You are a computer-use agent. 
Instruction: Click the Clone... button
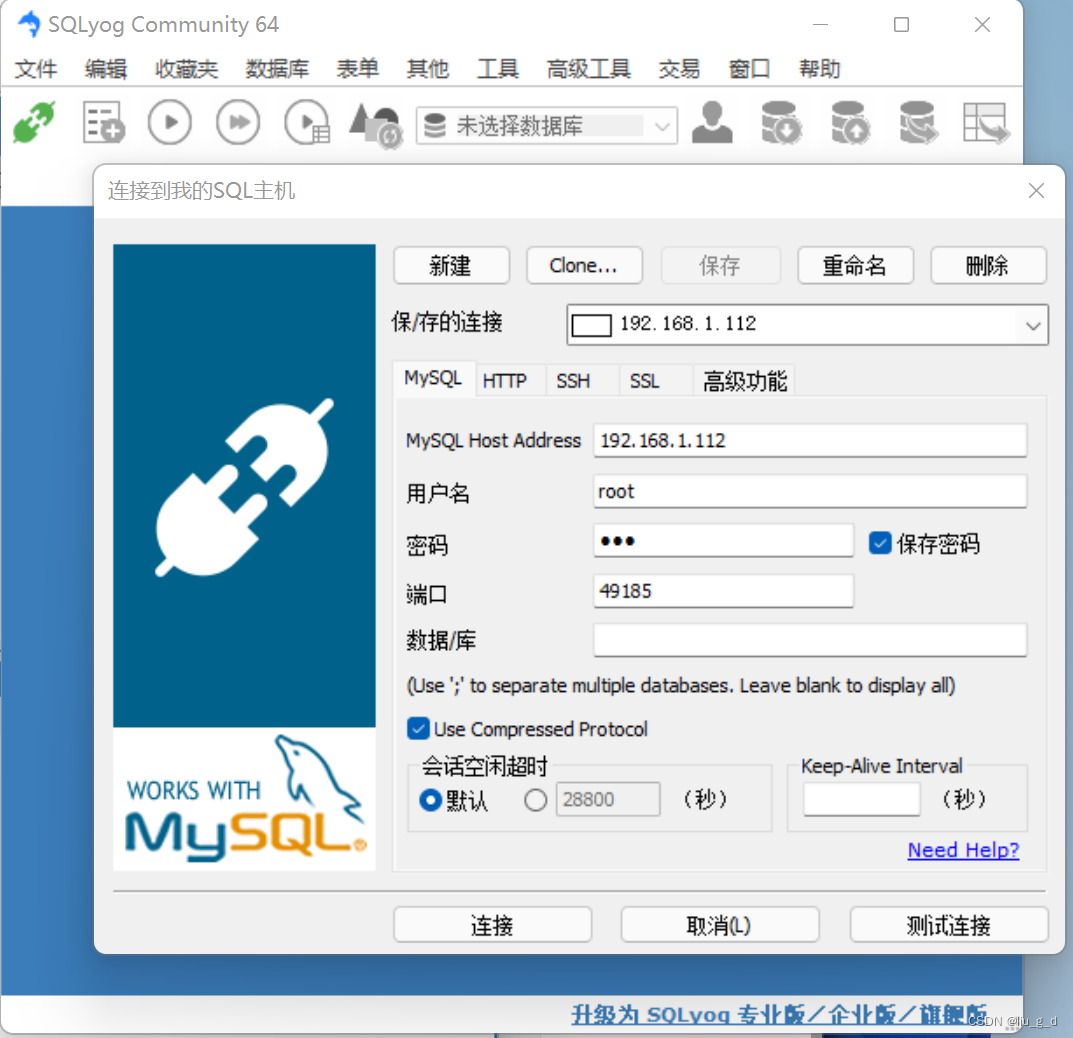584,265
